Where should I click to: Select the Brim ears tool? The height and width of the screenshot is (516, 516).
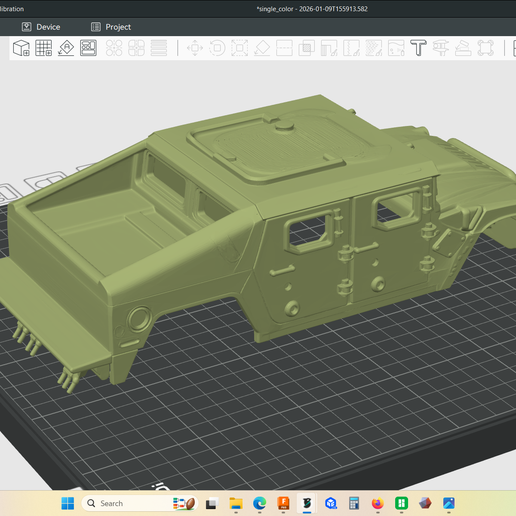coord(485,48)
